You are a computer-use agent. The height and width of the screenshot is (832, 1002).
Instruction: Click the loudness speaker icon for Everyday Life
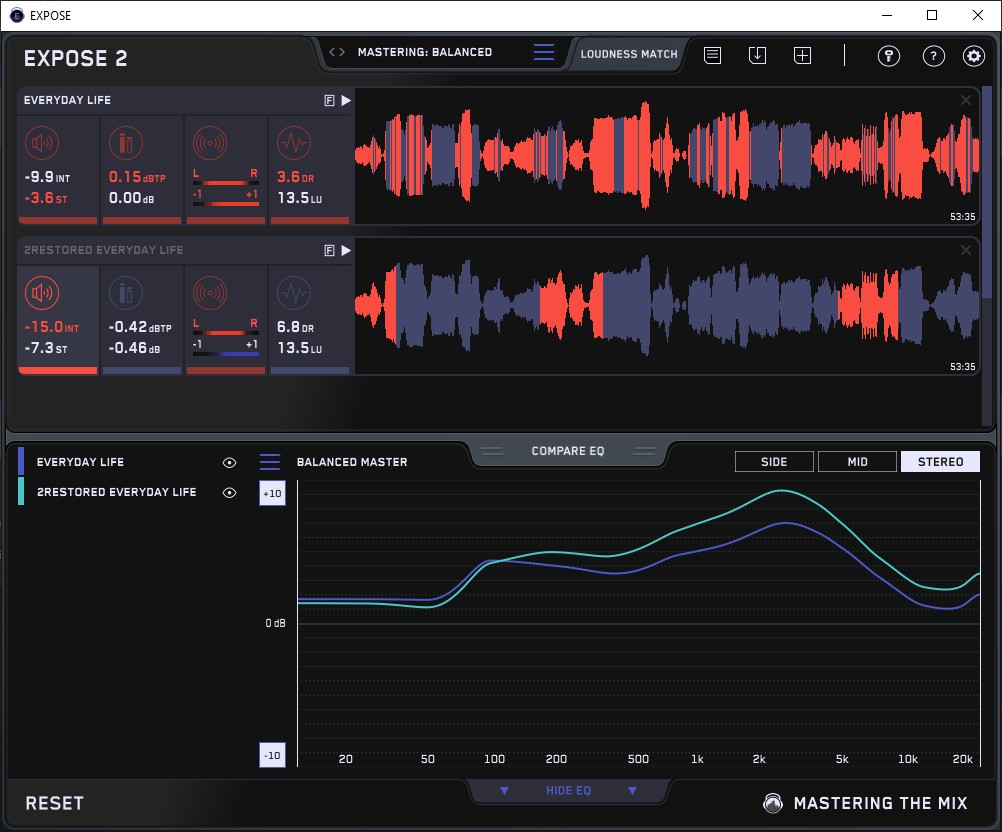tap(43, 143)
